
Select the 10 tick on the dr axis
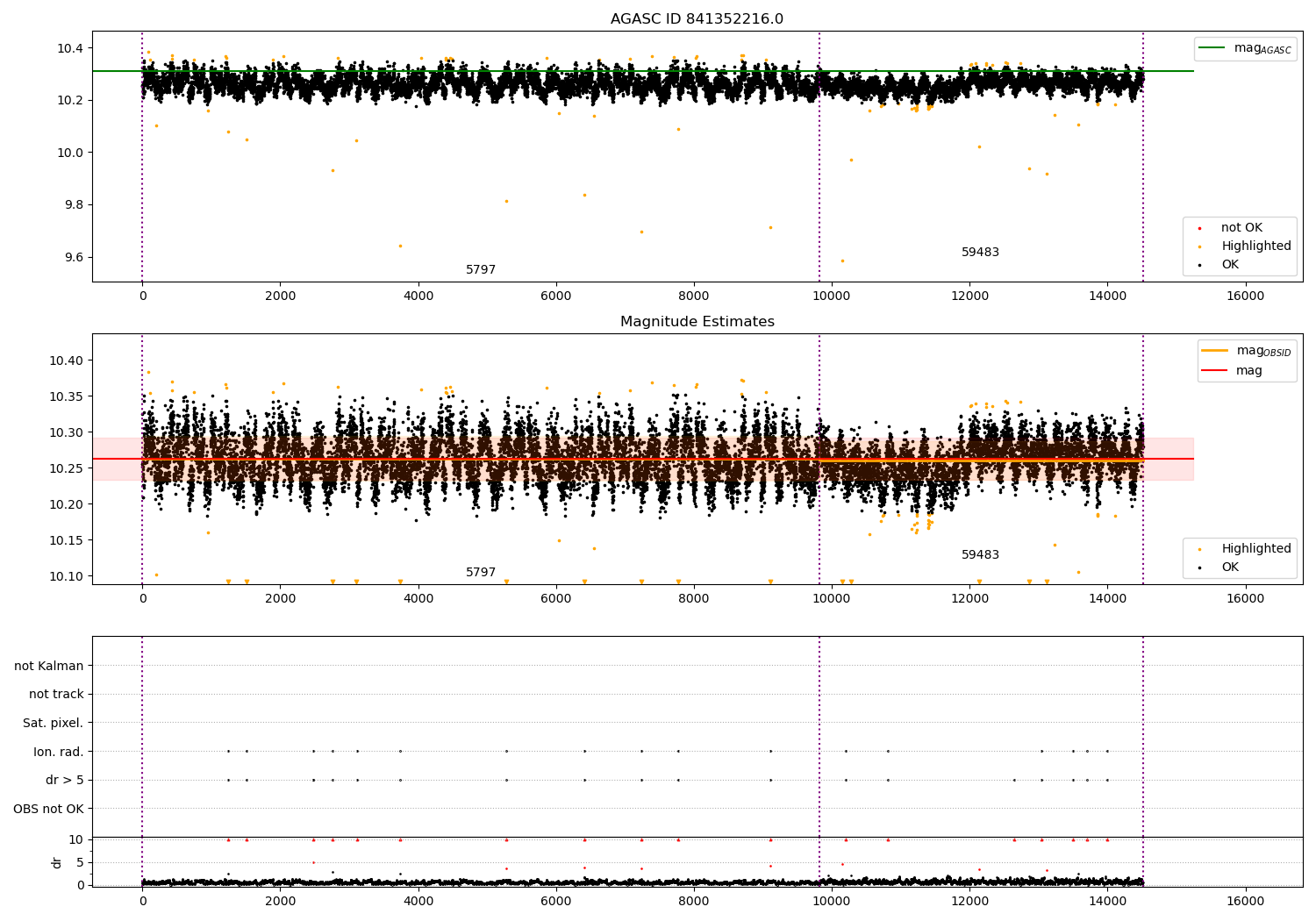76,839
